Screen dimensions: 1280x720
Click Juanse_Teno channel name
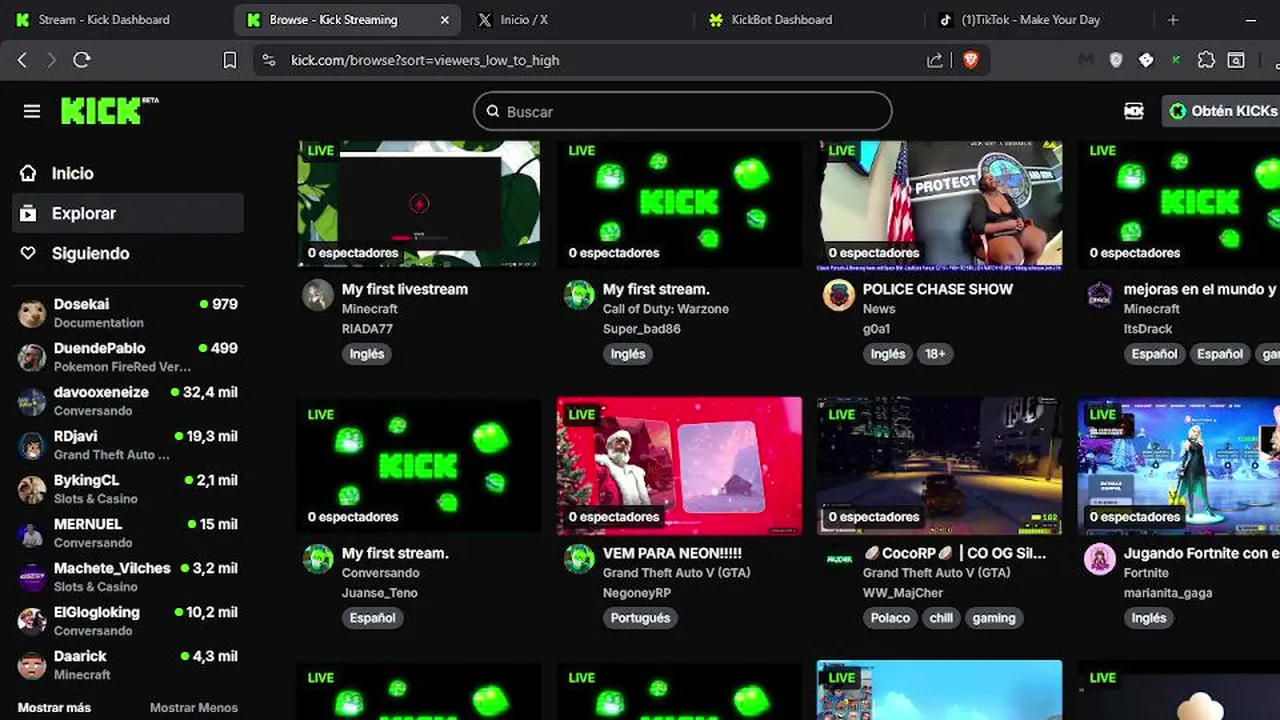tap(380, 593)
